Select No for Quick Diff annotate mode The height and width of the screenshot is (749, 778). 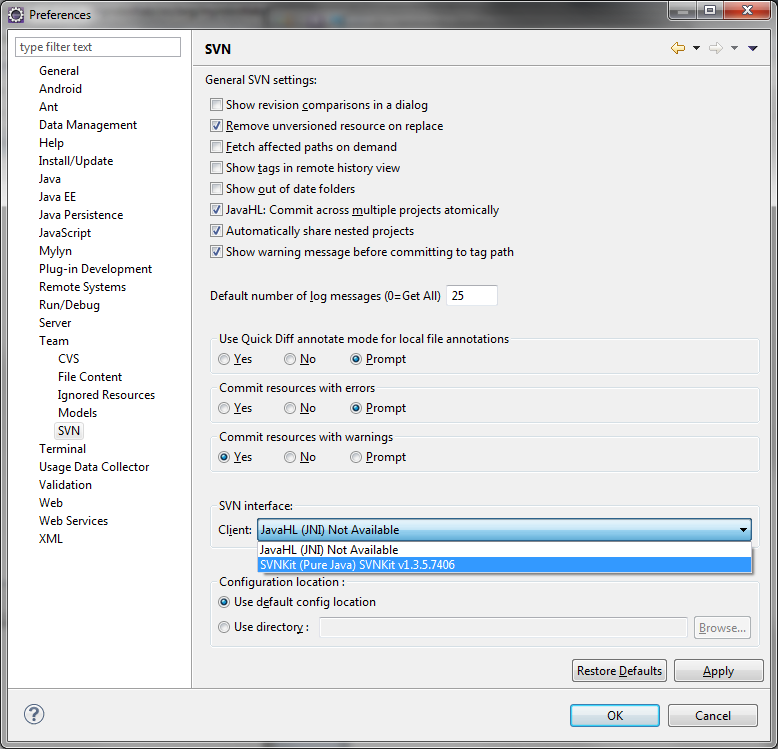point(290,359)
